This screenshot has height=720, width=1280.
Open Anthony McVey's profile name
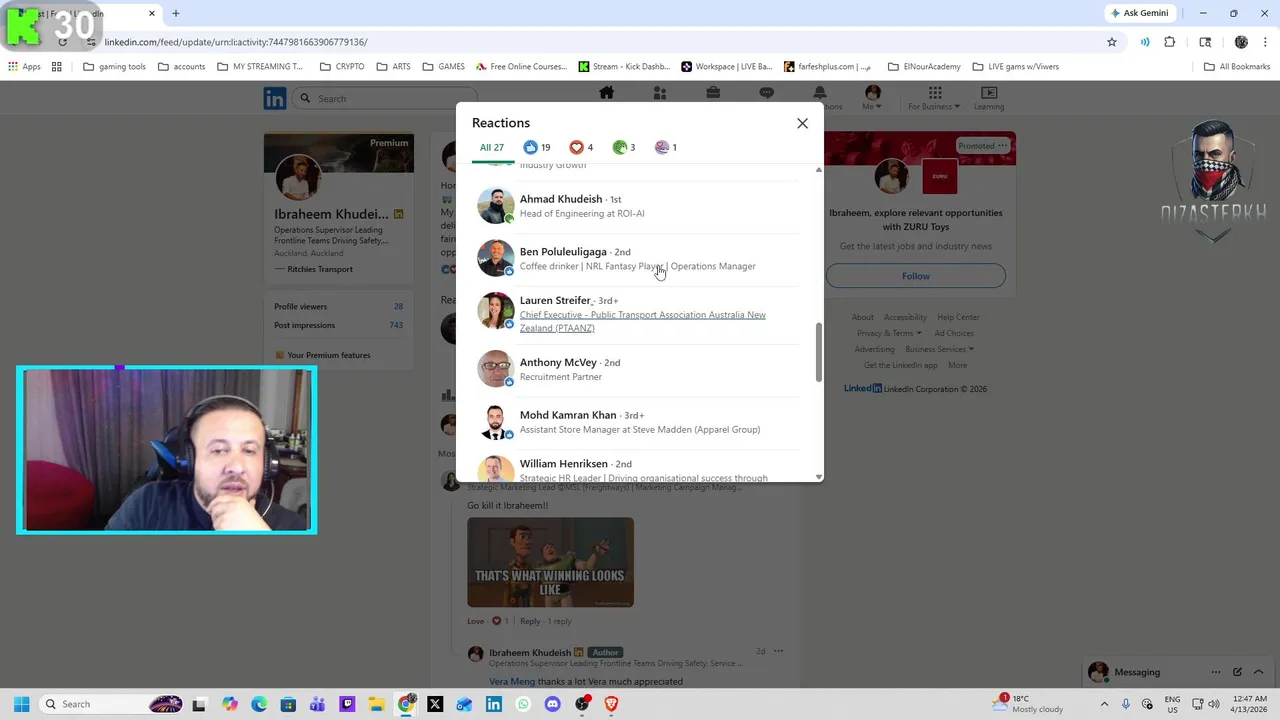(558, 362)
